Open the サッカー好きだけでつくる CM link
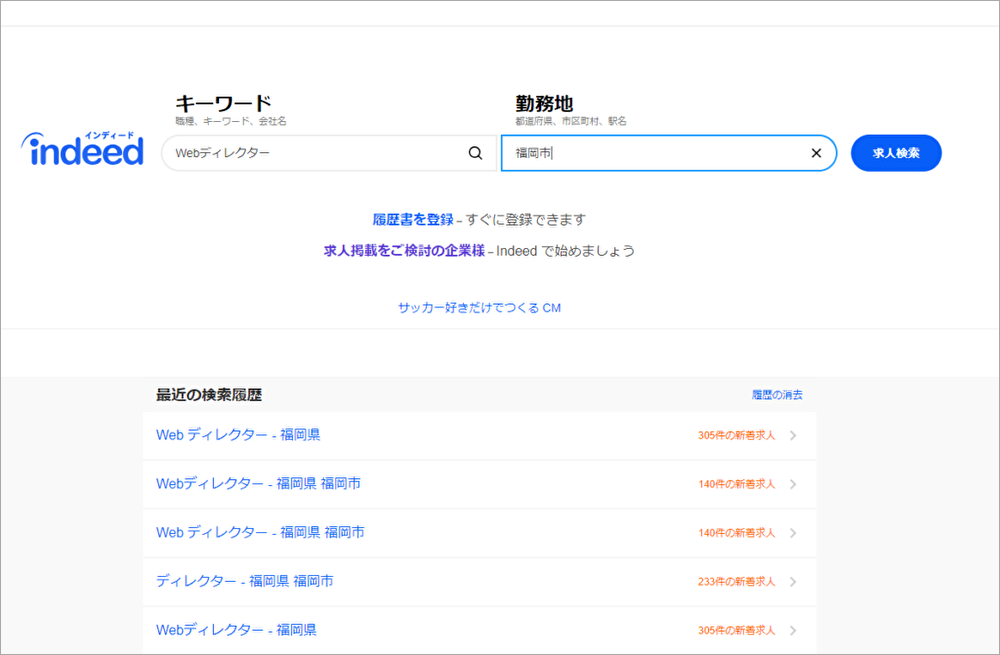 coord(480,308)
